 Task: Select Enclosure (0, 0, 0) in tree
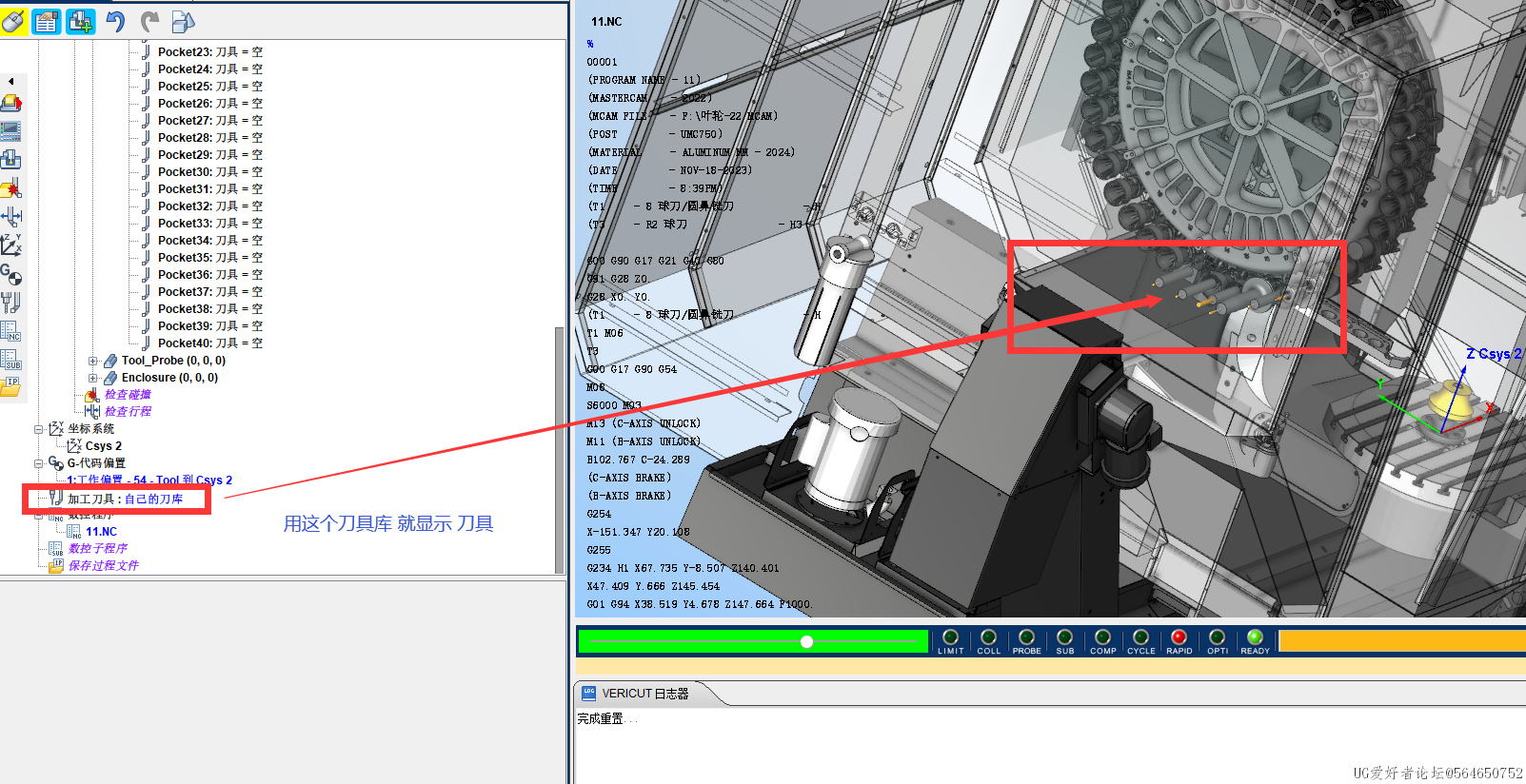tap(169, 378)
